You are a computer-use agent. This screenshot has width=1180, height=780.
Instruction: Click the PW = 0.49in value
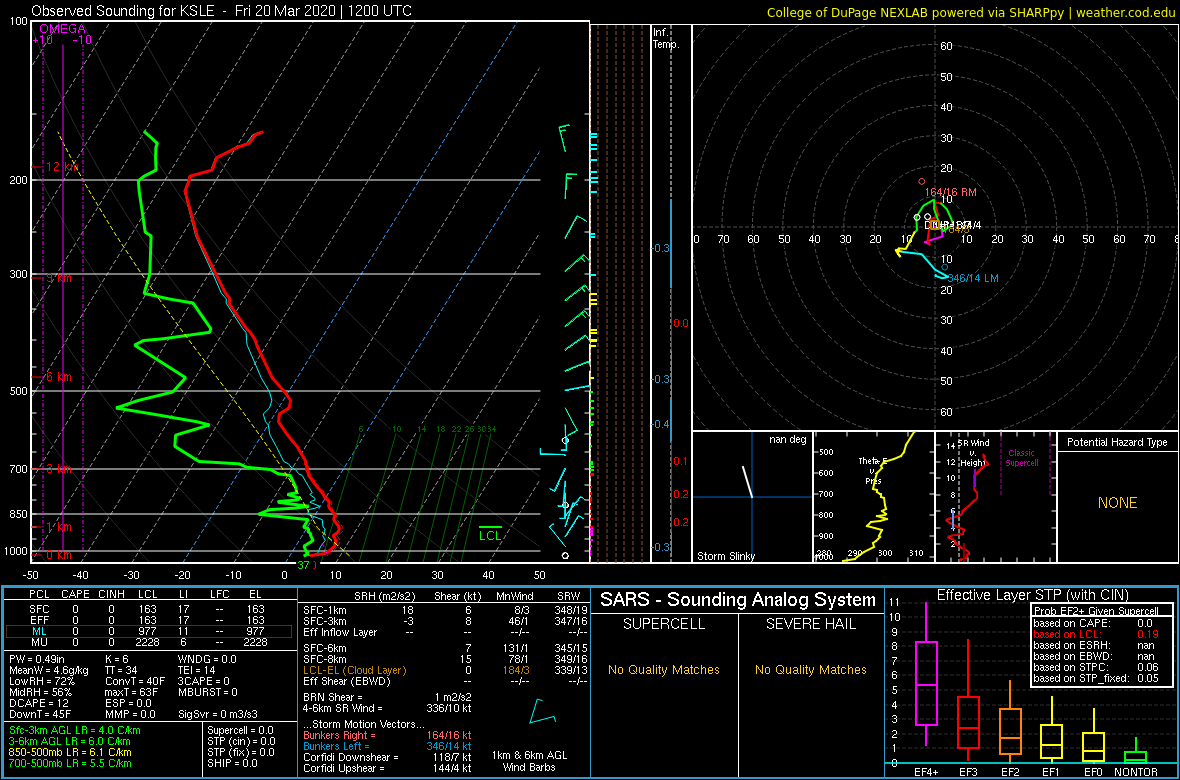coord(38,659)
